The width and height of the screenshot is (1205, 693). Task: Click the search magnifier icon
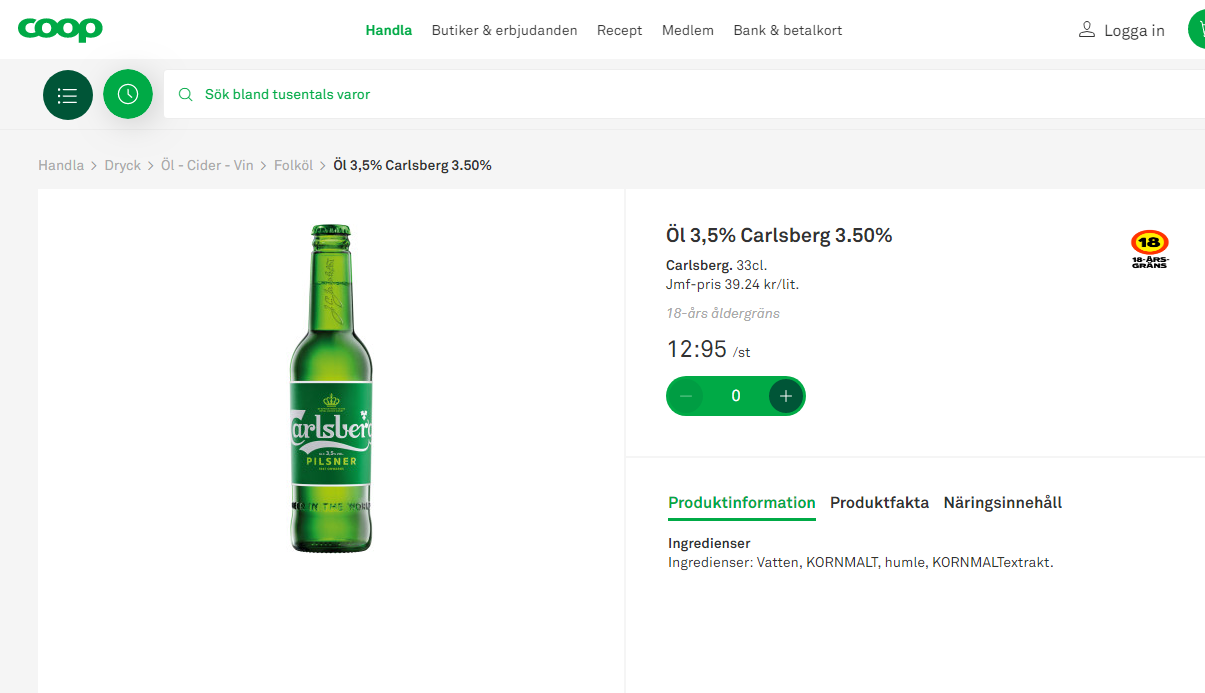pos(185,95)
